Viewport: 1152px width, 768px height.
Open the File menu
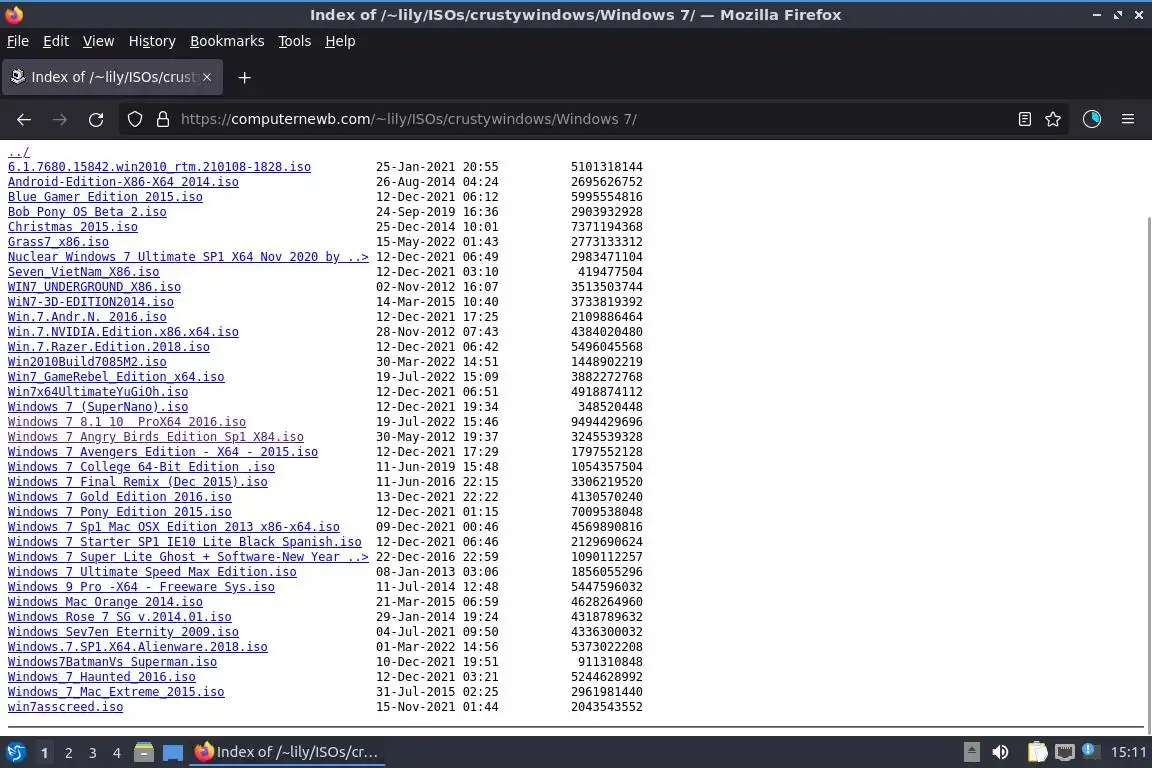point(18,41)
